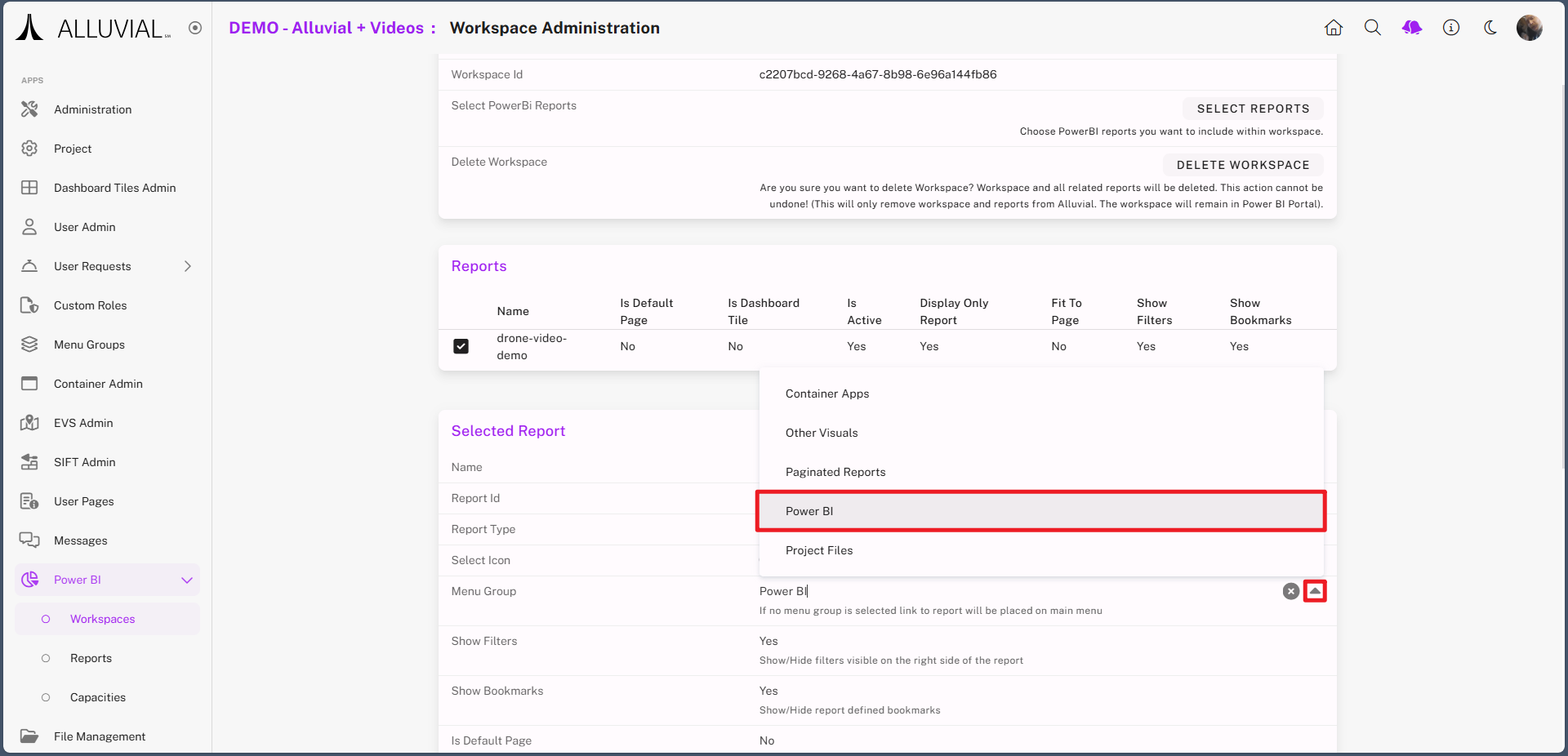
Task: Click the User Pages document icon
Action: point(29,501)
